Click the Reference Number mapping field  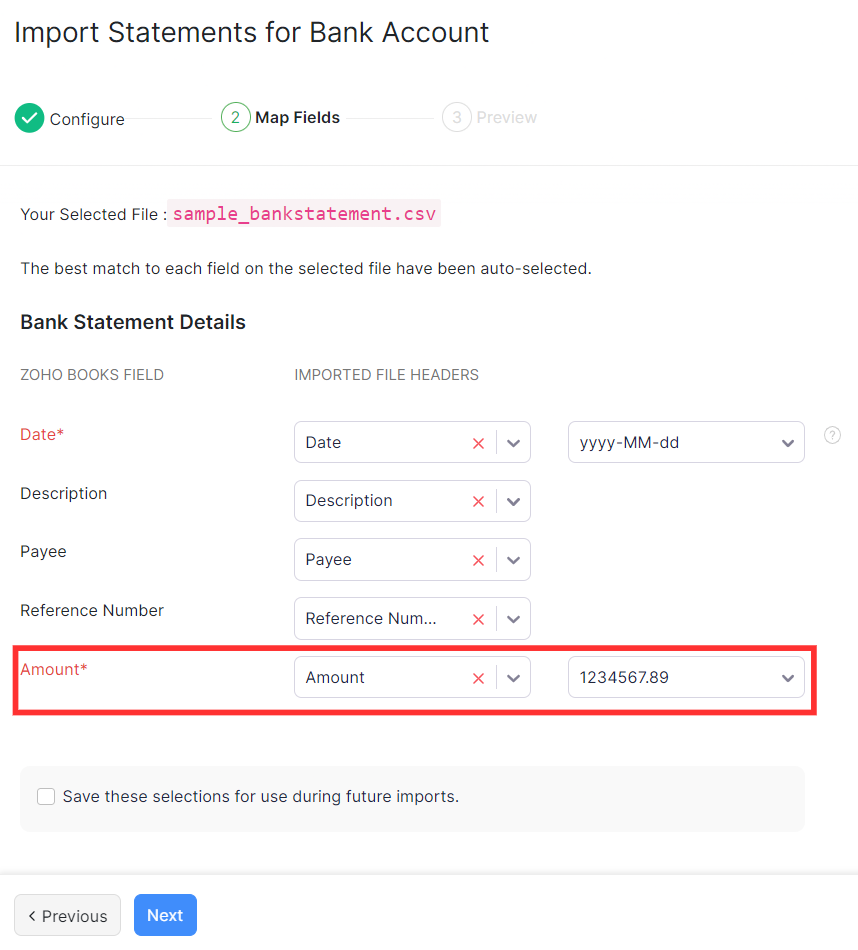(380, 619)
